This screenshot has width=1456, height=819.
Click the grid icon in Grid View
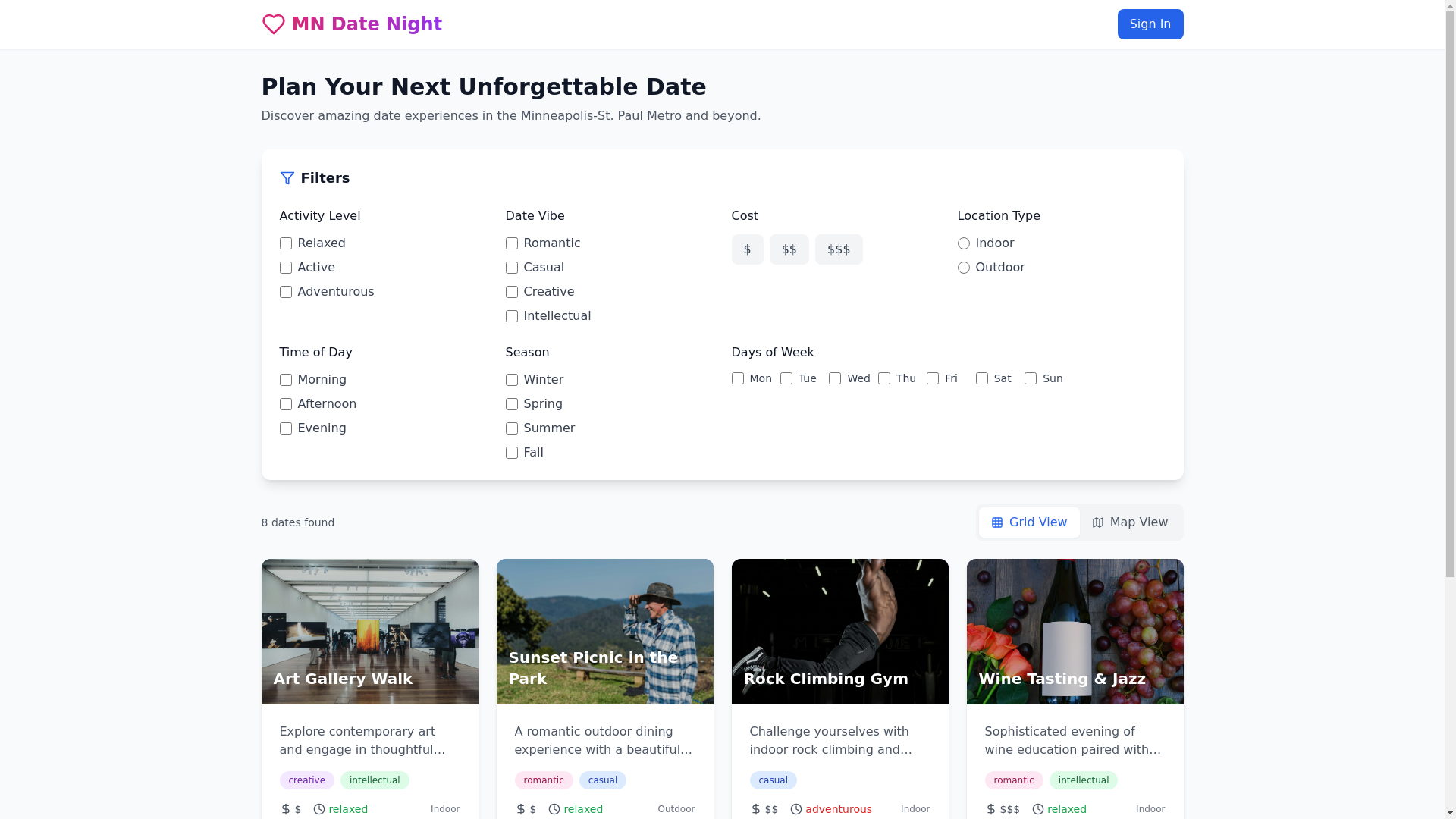(x=997, y=522)
